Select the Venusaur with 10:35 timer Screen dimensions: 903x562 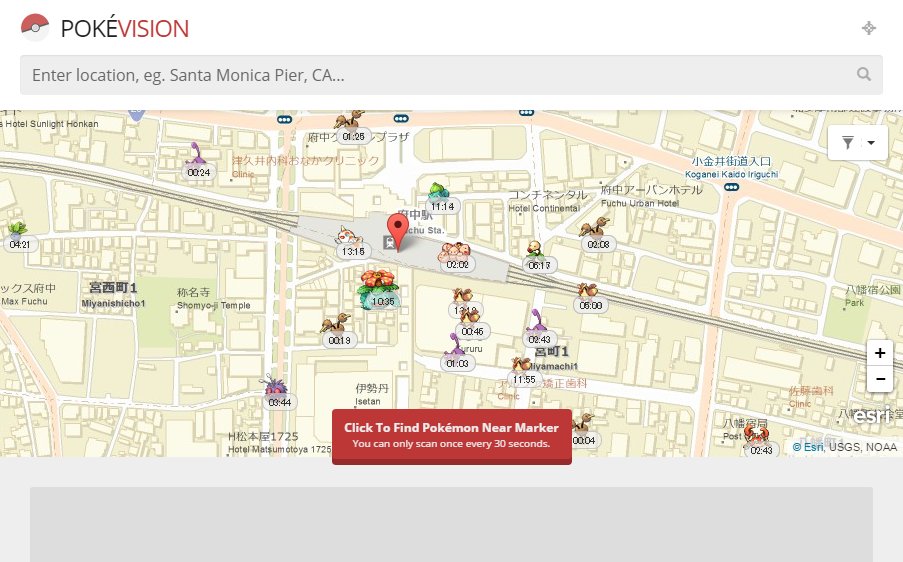380,288
